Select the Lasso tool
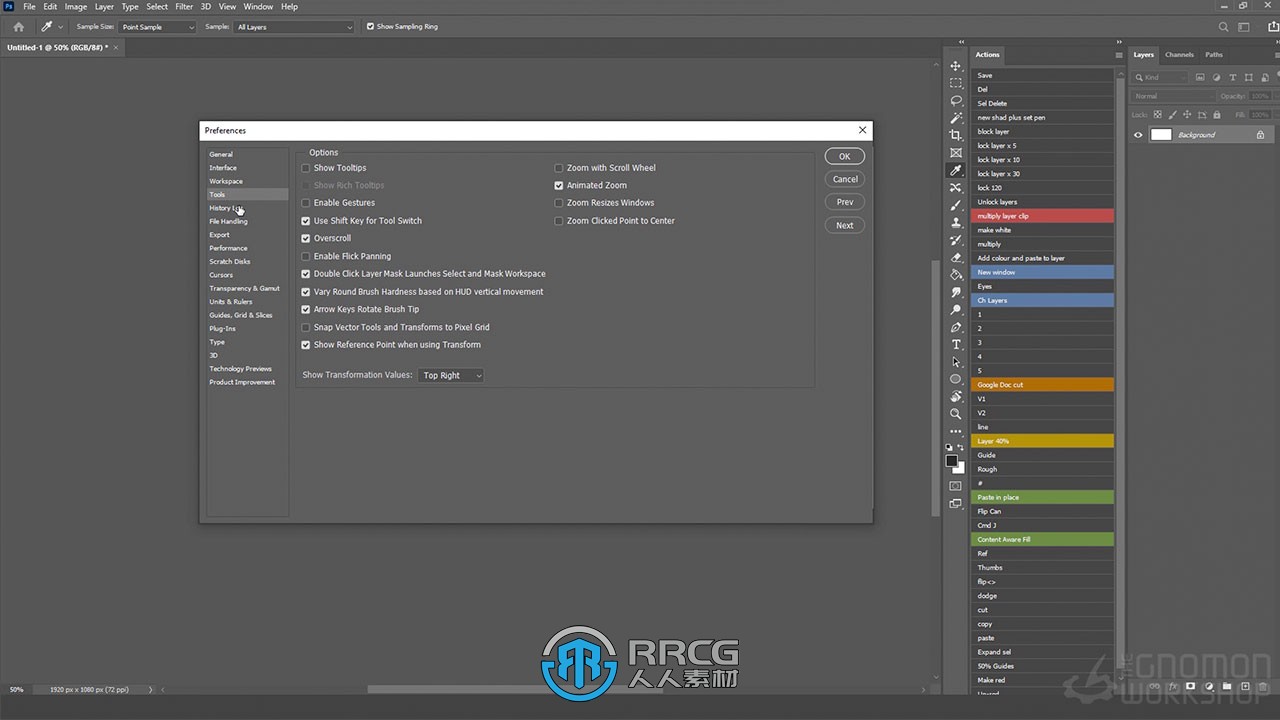The height and width of the screenshot is (720, 1280). tap(956, 100)
